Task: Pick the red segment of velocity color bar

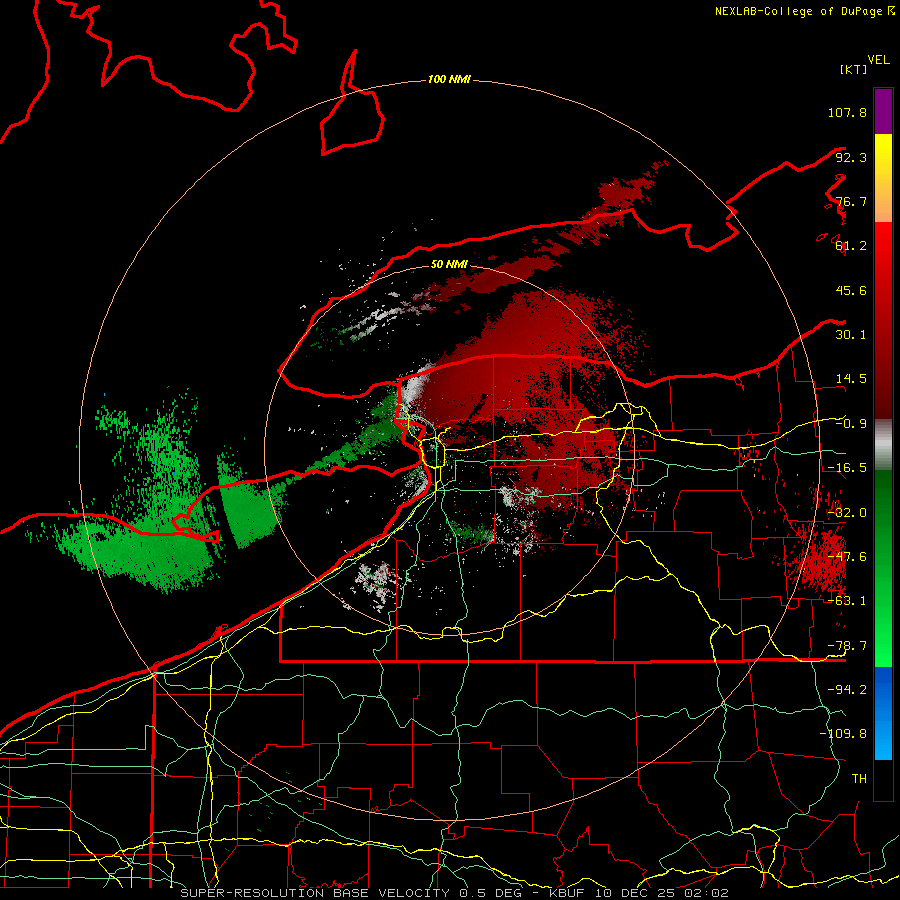Action: coord(883,320)
